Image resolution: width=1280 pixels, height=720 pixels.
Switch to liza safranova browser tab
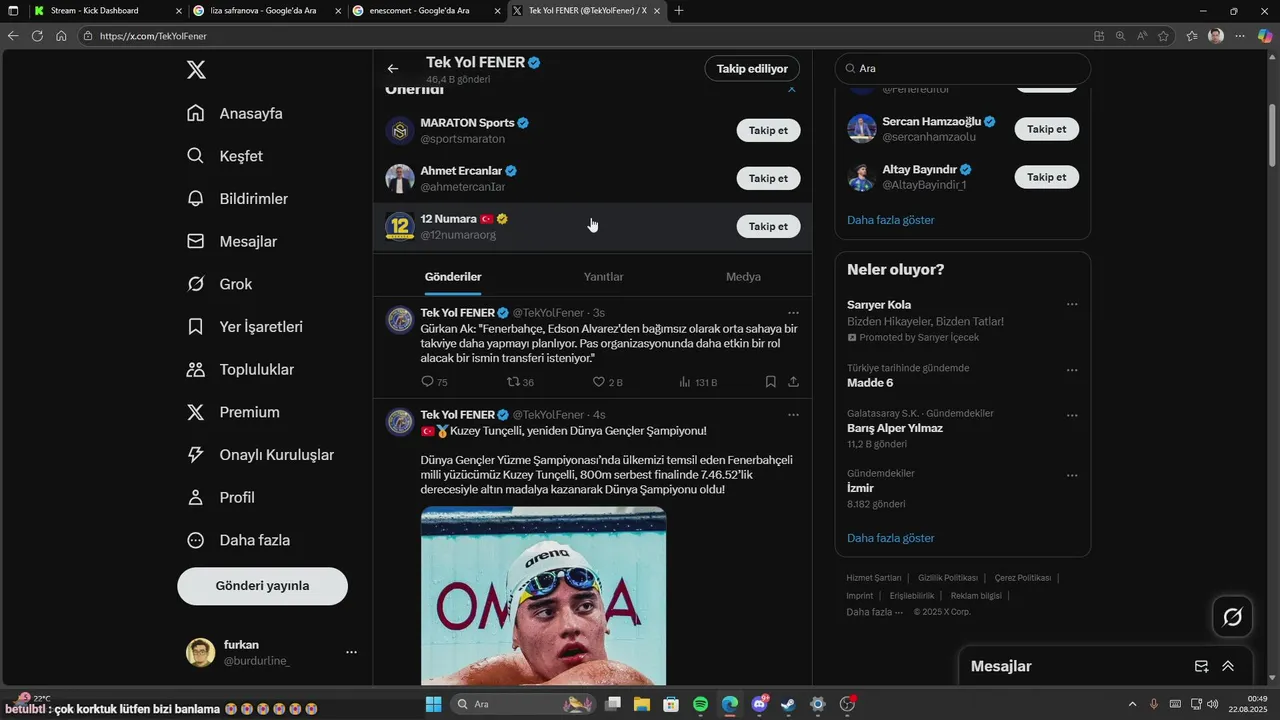tap(268, 11)
